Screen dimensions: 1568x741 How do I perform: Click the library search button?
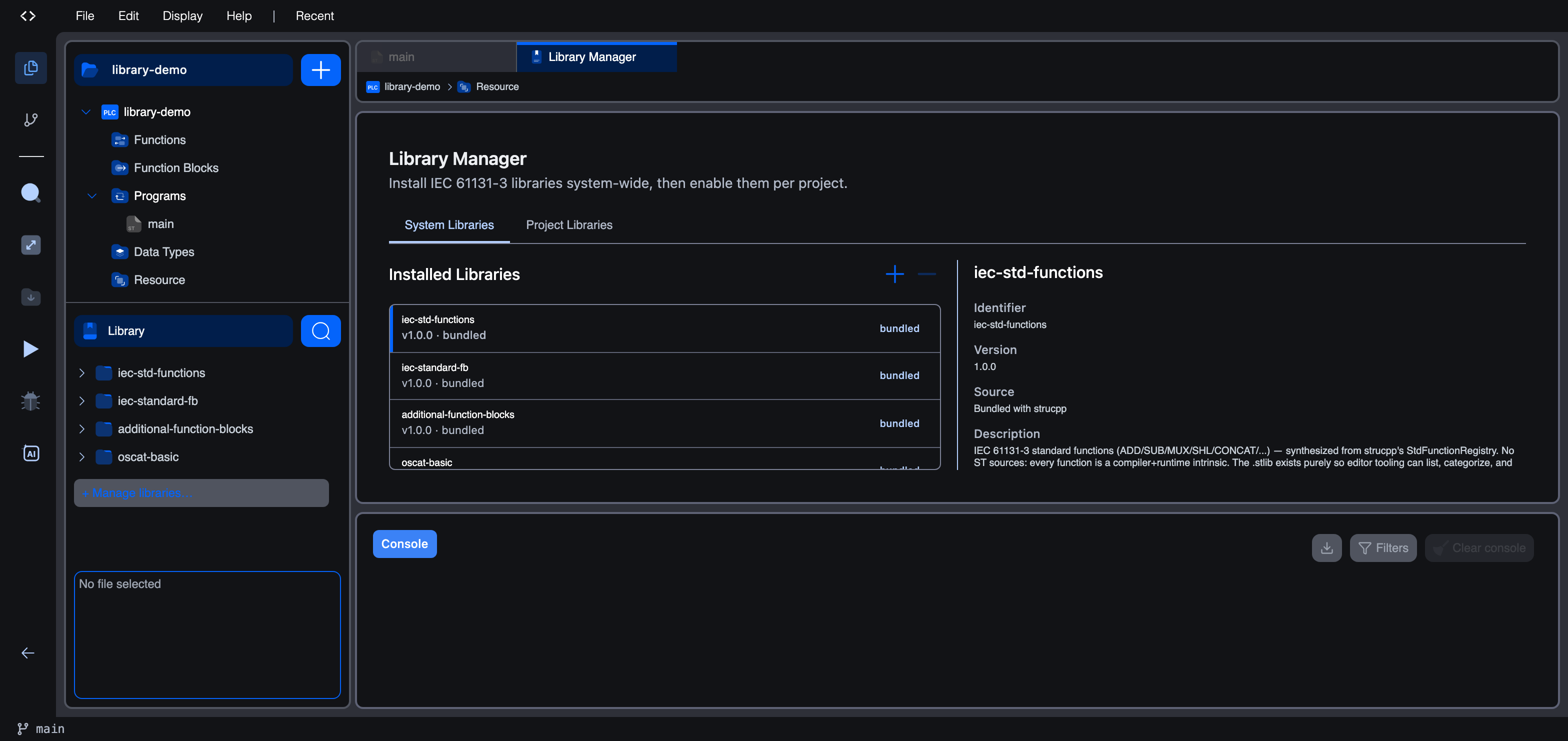click(321, 330)
